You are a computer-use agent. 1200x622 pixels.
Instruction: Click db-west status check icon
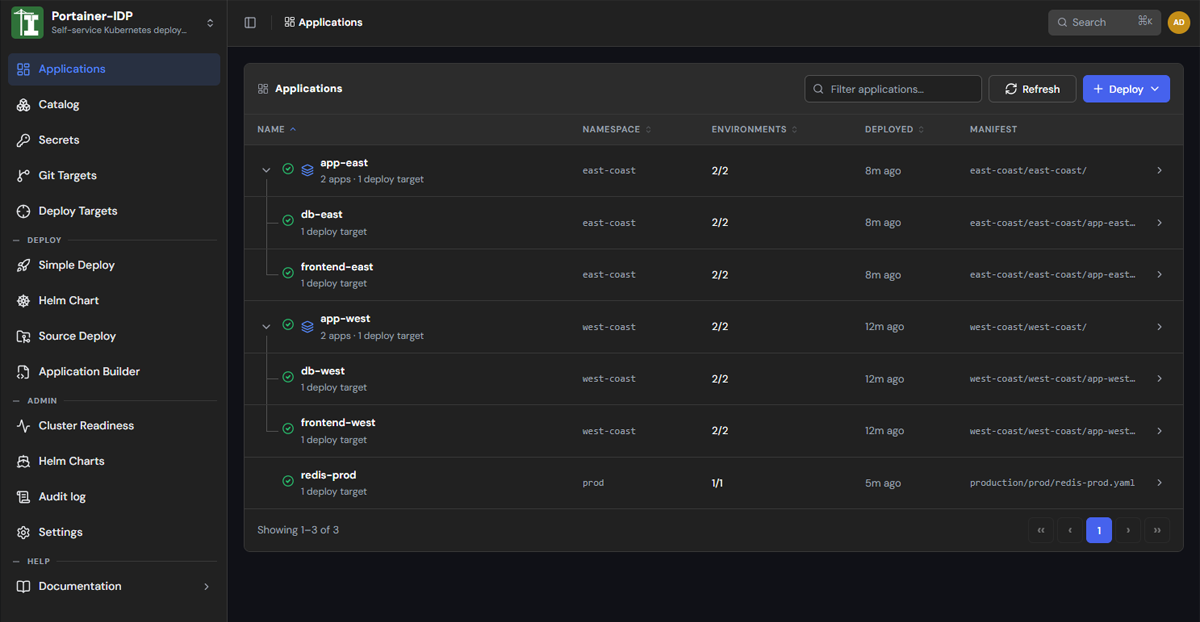[288, 378]
